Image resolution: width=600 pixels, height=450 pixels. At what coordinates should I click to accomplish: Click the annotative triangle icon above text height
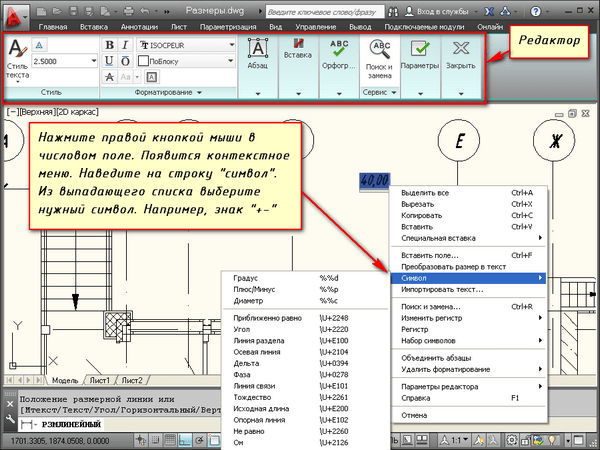39,45
